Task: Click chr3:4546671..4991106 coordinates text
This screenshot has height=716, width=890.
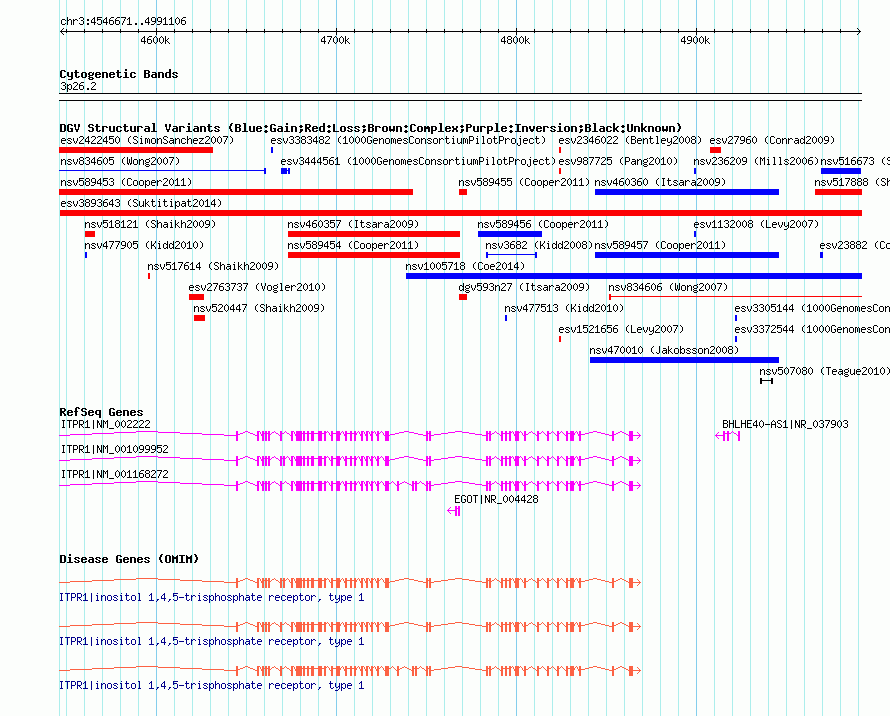Action: (123, 21)
